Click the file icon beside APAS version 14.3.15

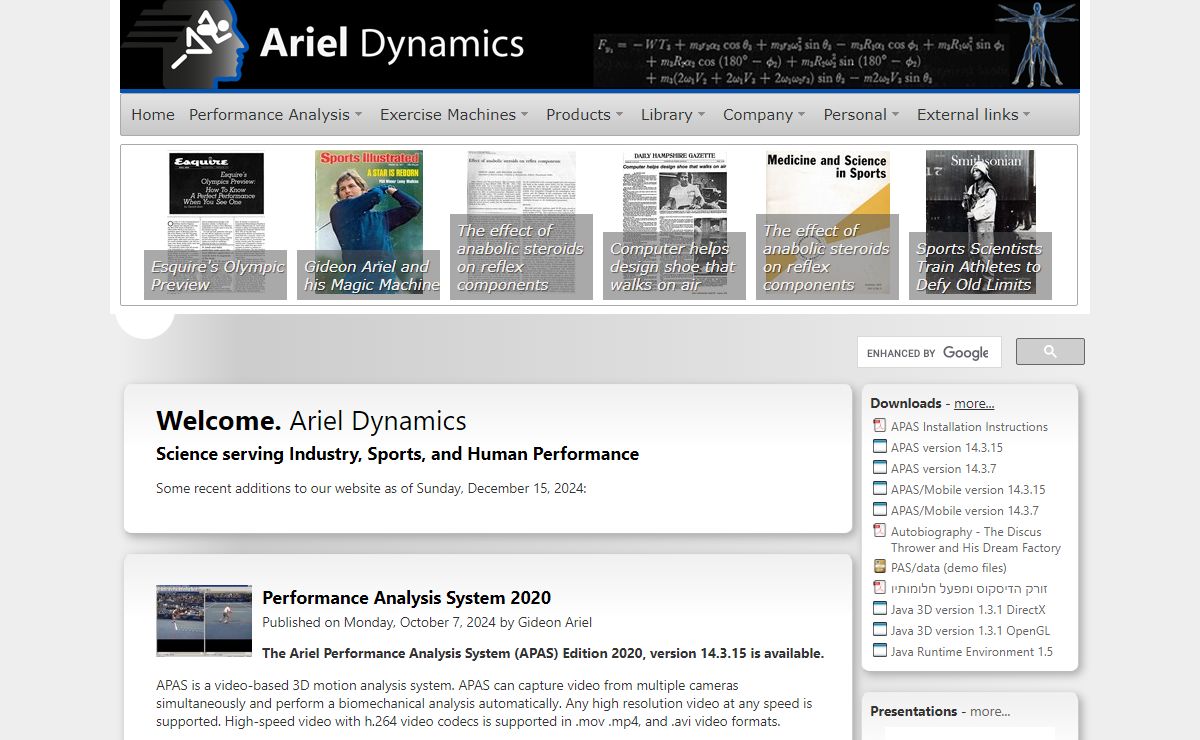coord(880,447)
